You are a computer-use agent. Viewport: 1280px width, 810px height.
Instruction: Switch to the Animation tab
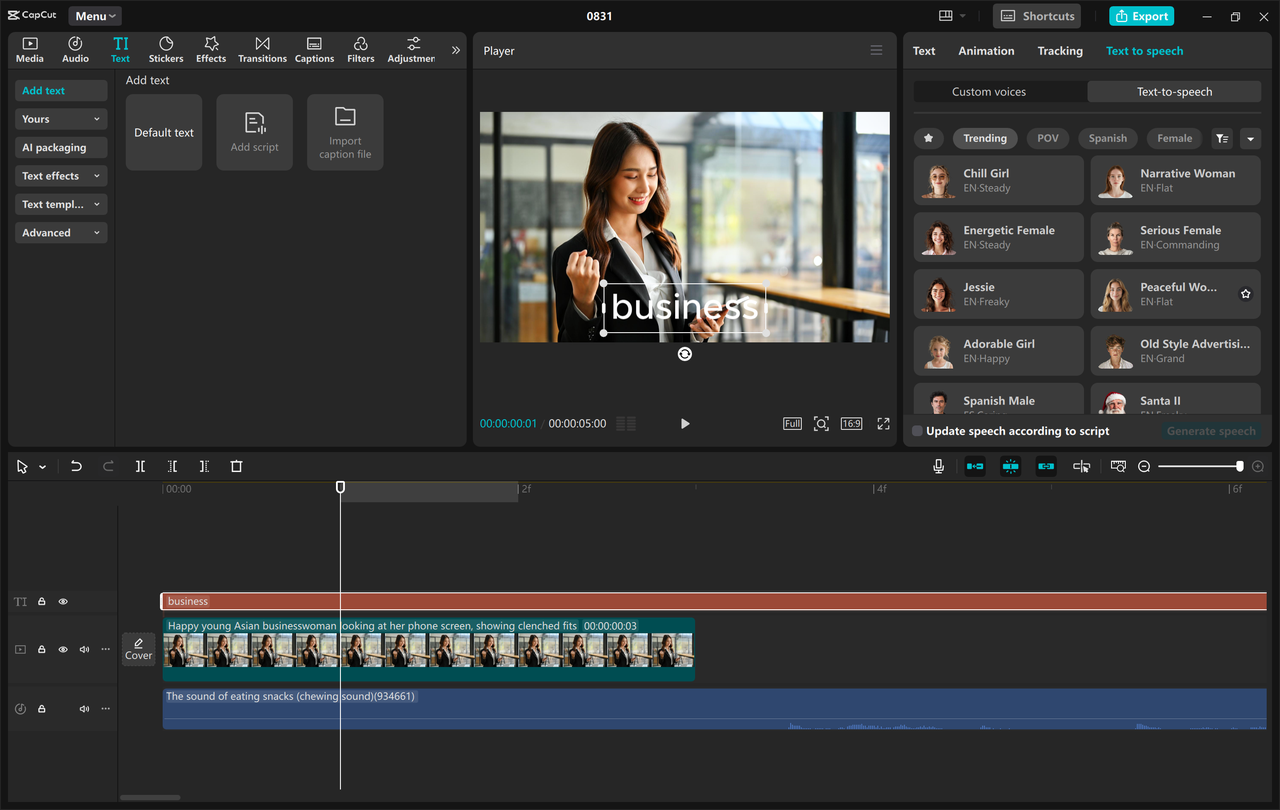986,50
